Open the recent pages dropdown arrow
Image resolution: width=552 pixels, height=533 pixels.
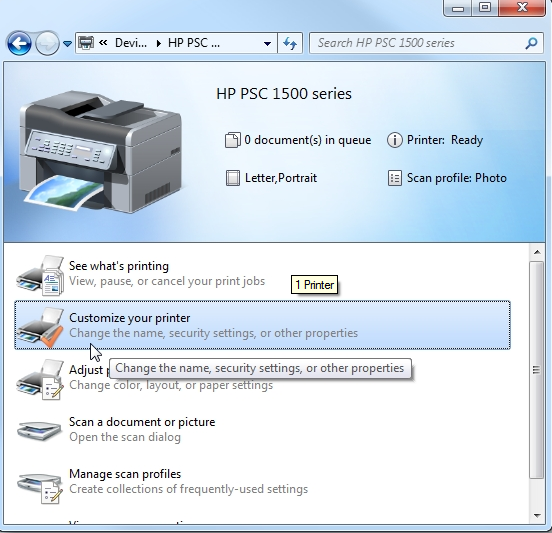67,44
